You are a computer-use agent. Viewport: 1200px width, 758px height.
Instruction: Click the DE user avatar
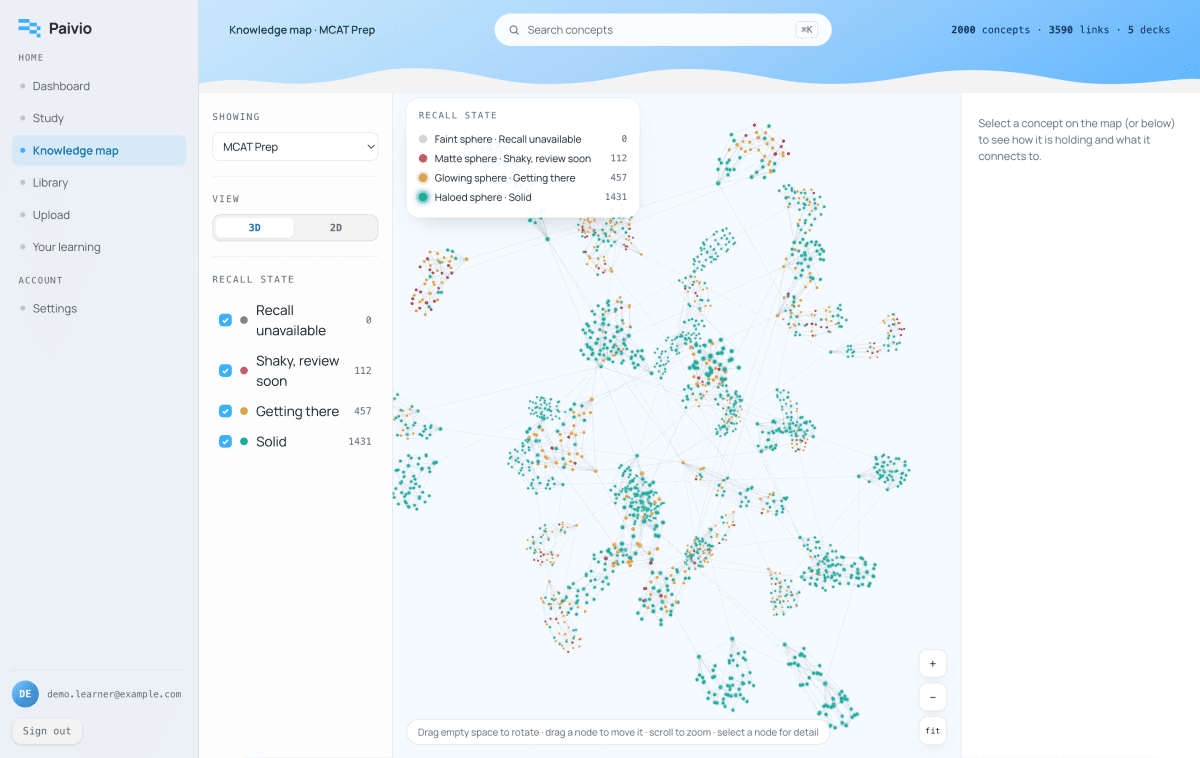pos(25,693)
